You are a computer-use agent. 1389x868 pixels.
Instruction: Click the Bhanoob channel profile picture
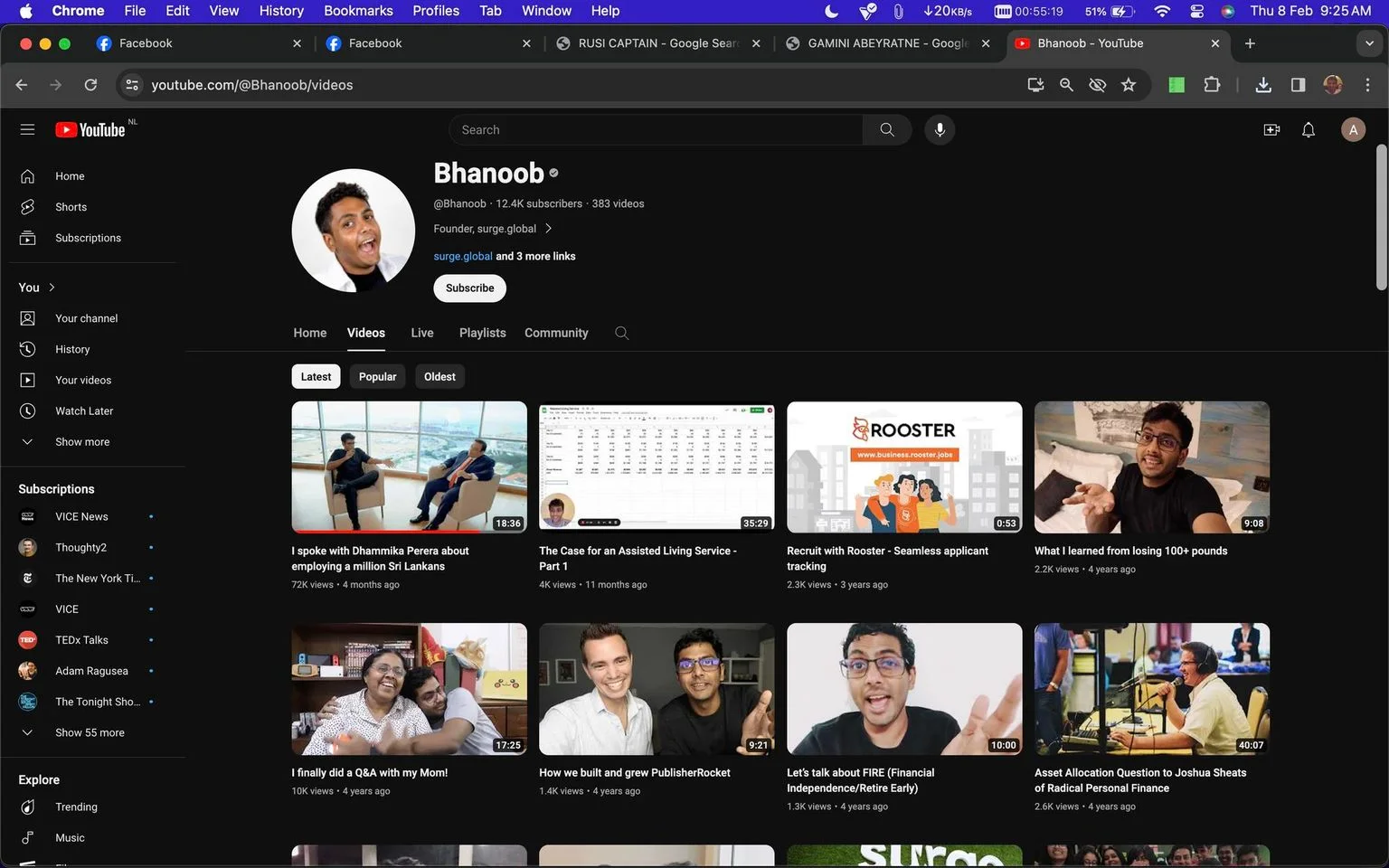click(x=354, y=231)
